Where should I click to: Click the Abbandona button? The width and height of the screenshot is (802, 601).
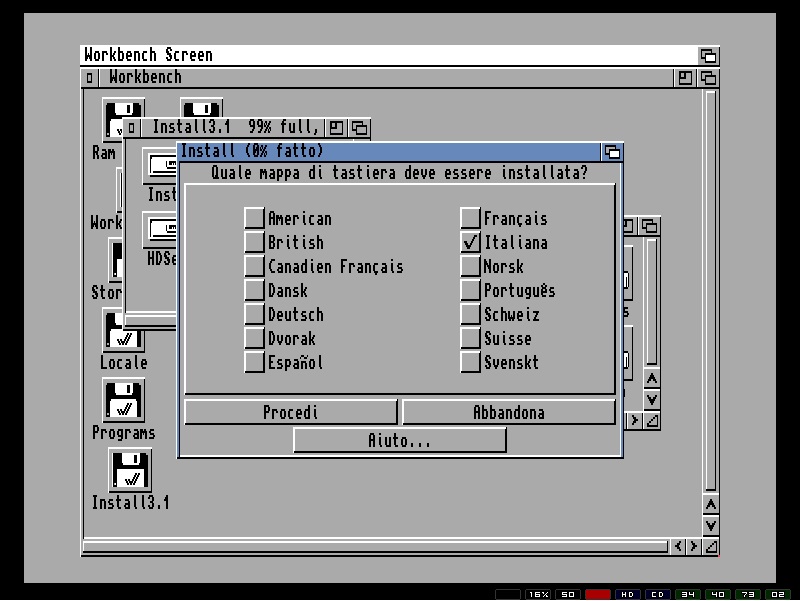[509, 412]
